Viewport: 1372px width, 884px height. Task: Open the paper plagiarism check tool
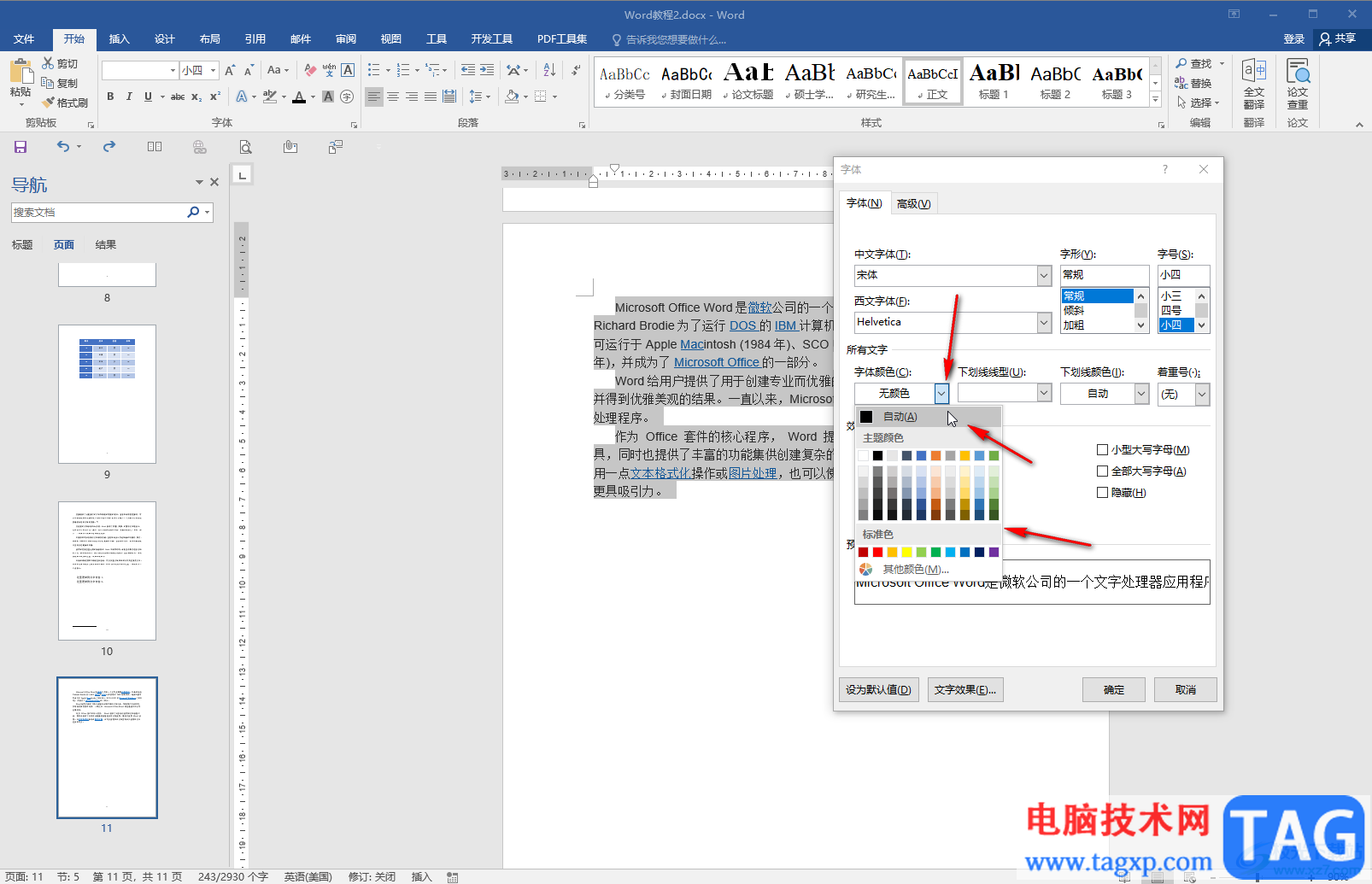tap(1298, 85)
